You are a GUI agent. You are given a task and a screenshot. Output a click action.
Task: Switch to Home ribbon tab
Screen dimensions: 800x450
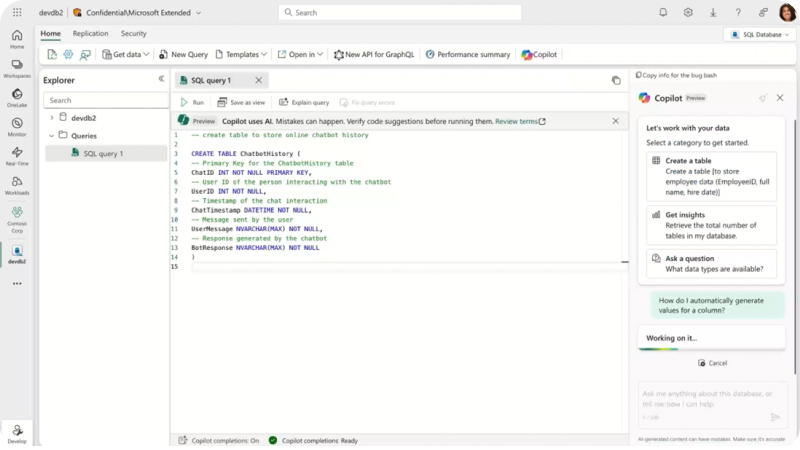pyautogui.click(x=51, y=33)
